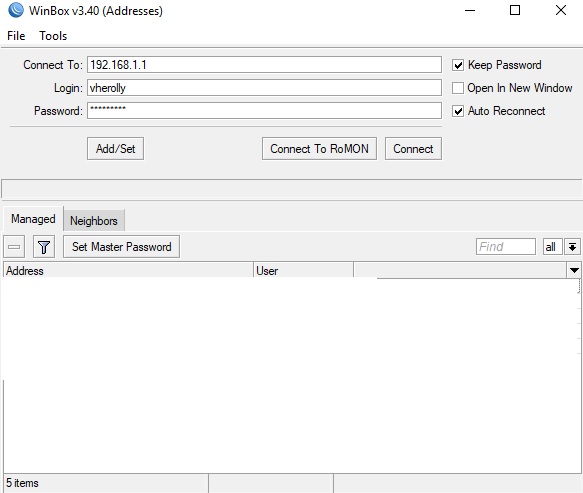Focus the Connect To address field

coord(264,65)
